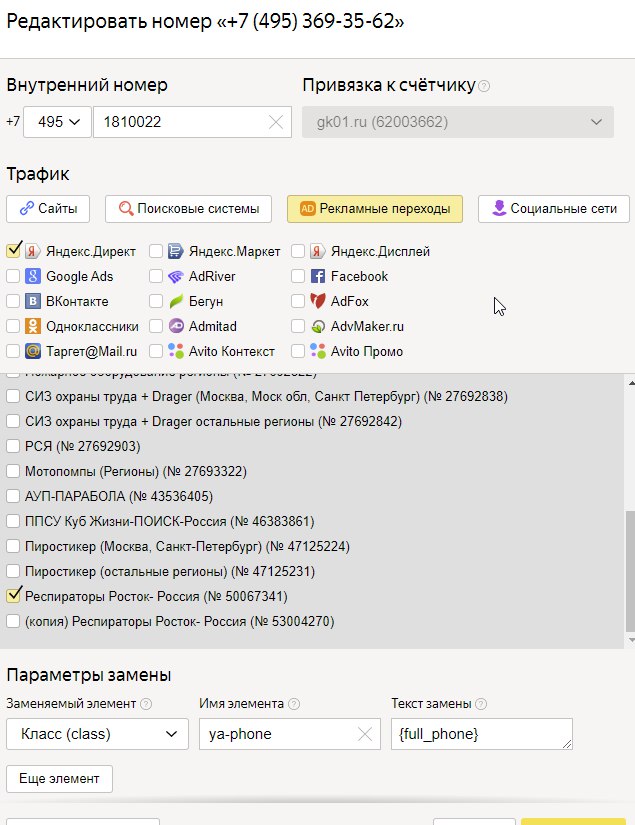Open the 495 area code dropdown
Viewport: 635px width, 825px height.
tap(57, 122)
